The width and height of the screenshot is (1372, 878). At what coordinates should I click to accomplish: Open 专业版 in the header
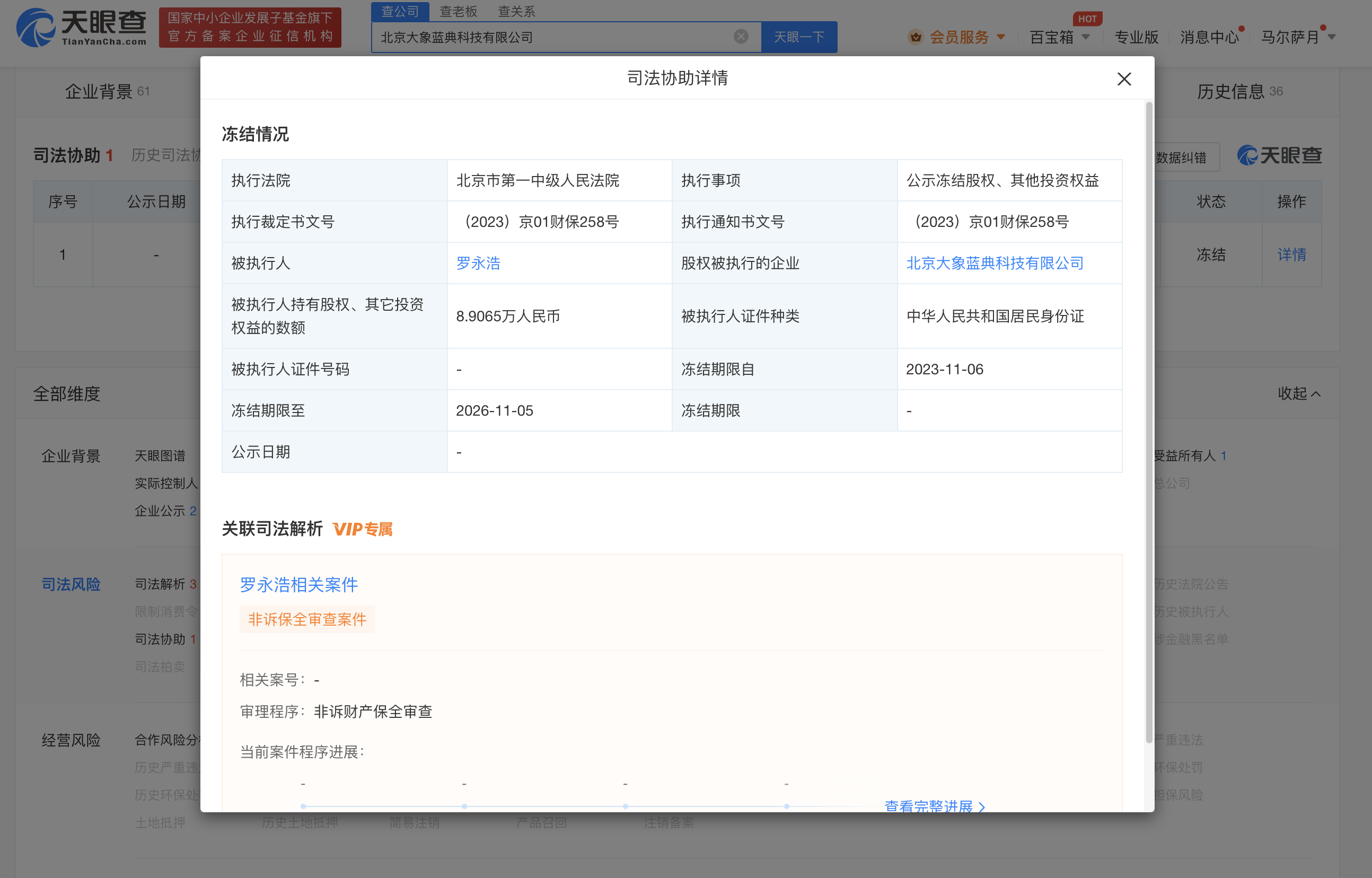click(1136, 37)
